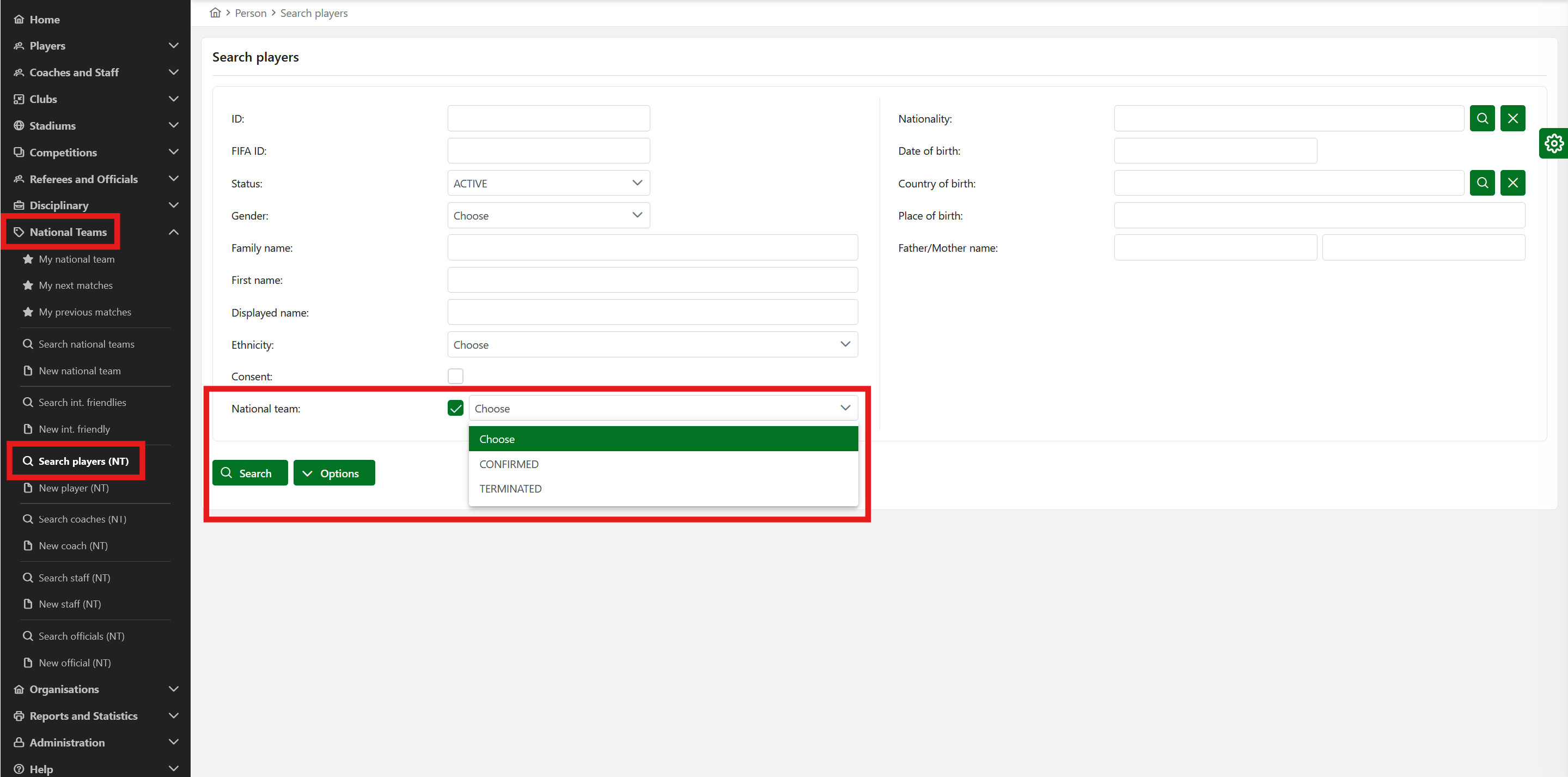This screenshot has height=777, width=1568.
Task: Clear Country of birth with X icon
Action: 1512,183
